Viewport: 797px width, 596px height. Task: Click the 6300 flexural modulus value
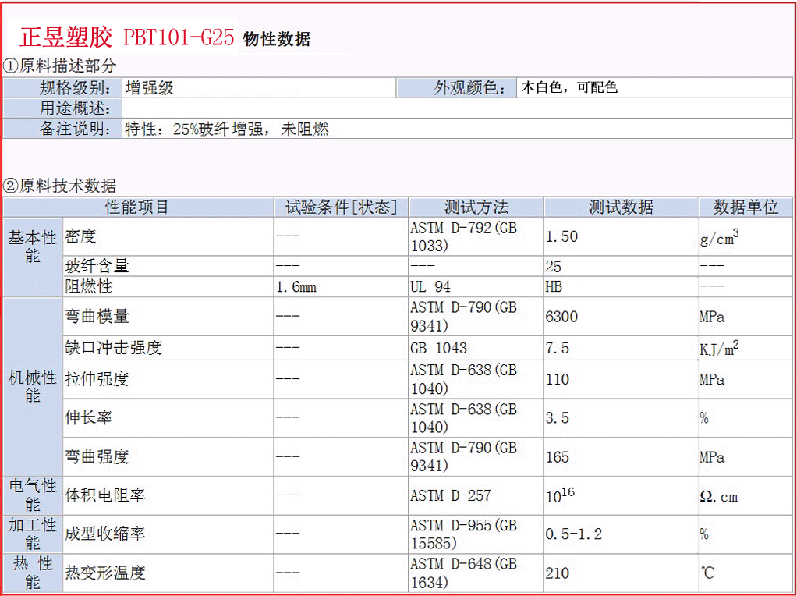(562, 317)
